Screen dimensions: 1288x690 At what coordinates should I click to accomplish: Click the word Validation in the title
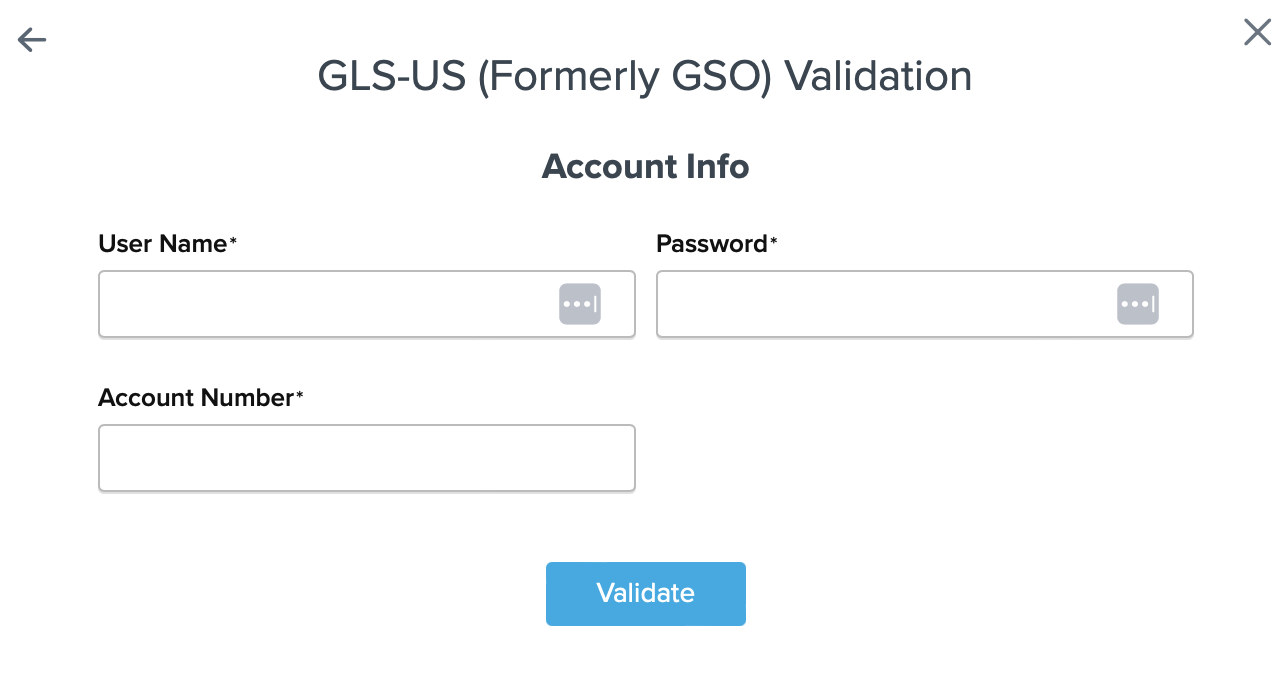tap(878, 77)
